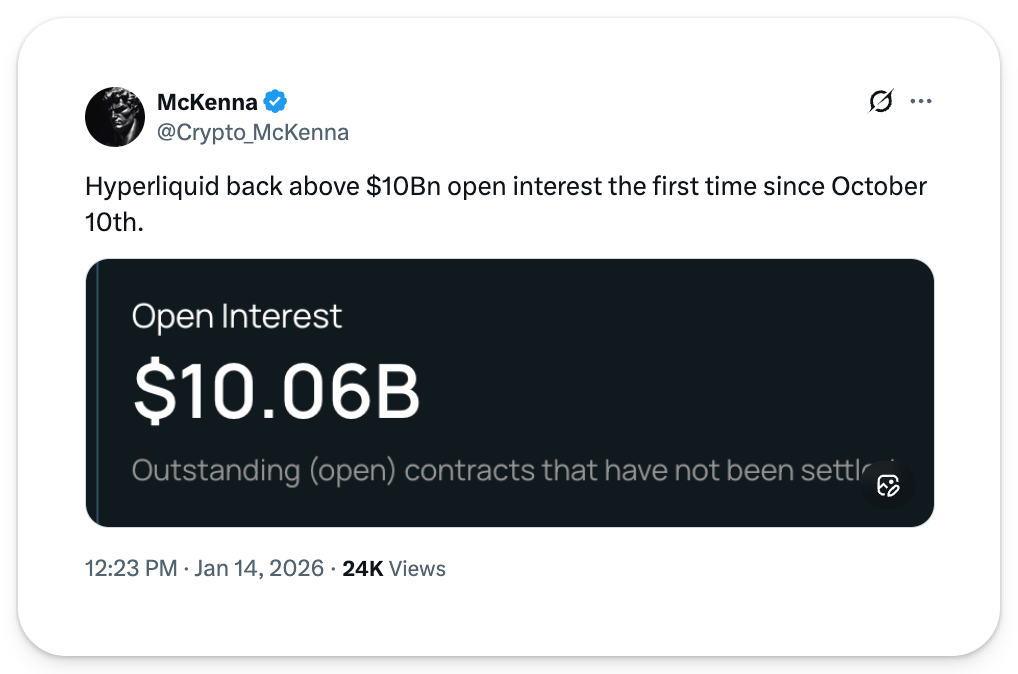Click McKenna's profile avatar picture
1018x674 pixels.
tap(115, 117)
